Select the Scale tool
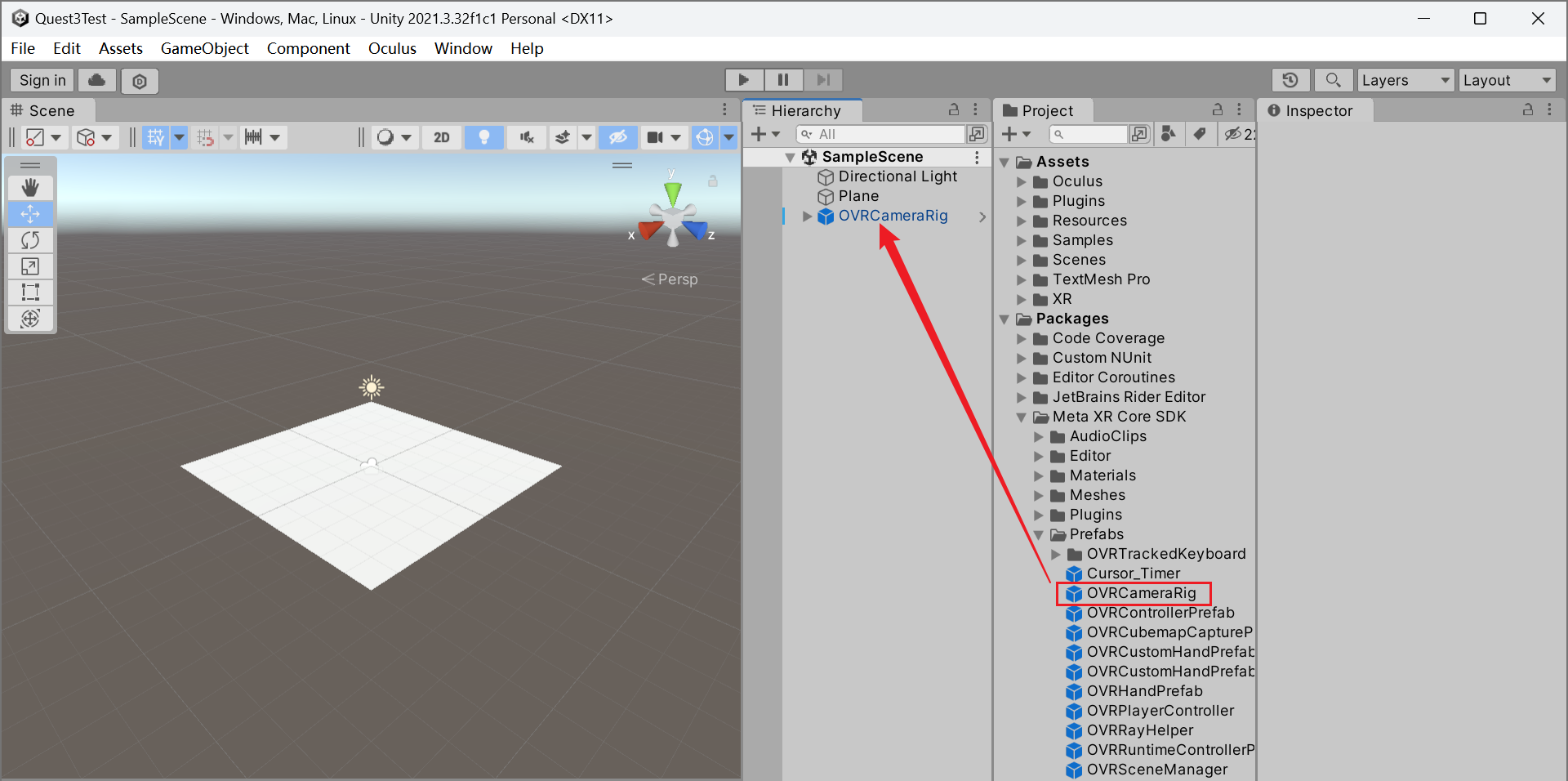Screen dimensions: 1568x781 click(x=30, y=266)
